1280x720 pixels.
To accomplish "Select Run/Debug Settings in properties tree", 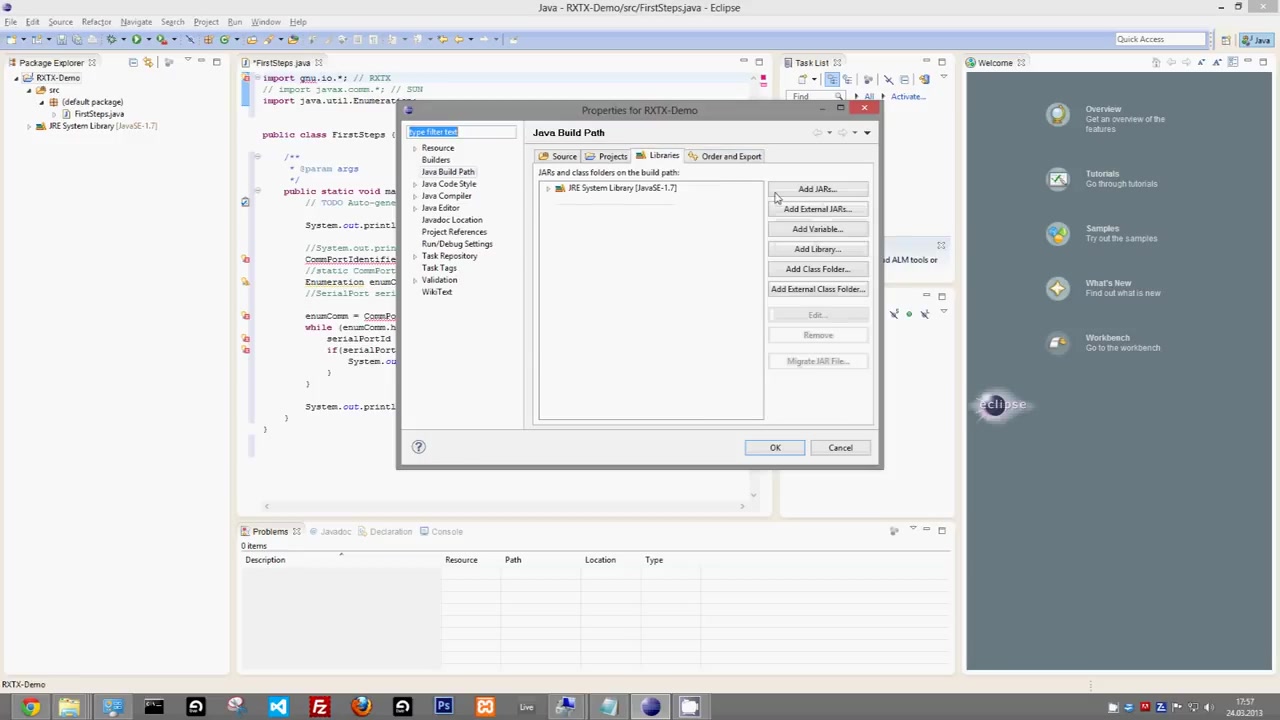I will click(457, 244).
